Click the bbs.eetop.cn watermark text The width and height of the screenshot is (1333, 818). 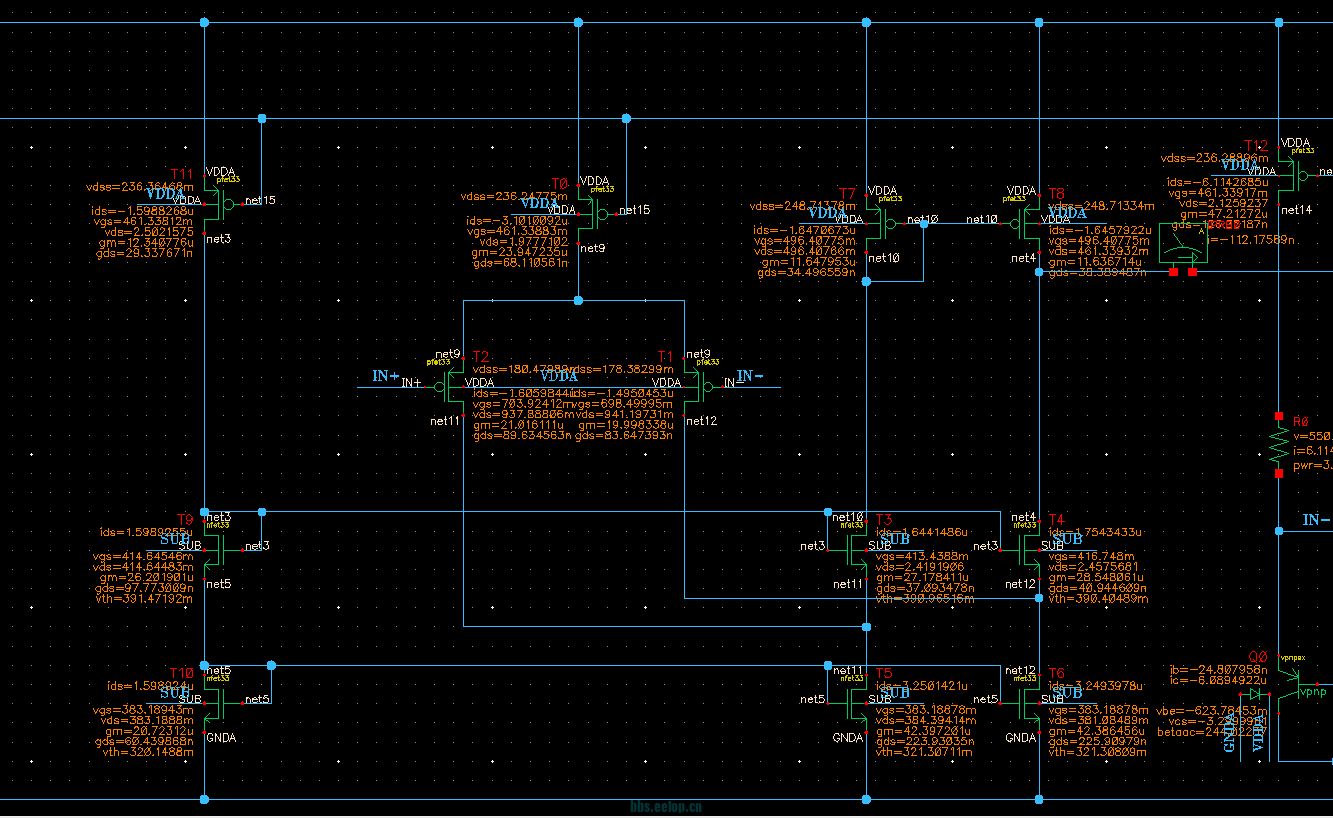coord(666,805)
